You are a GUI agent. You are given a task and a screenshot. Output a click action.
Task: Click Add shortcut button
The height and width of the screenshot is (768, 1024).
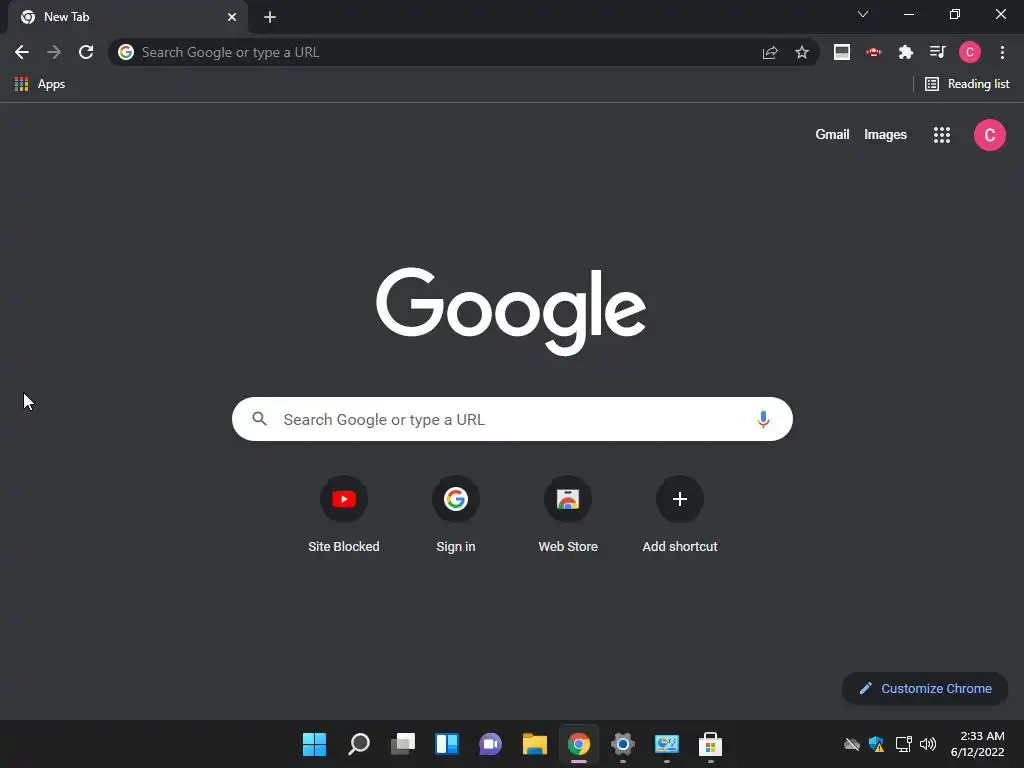680,515
